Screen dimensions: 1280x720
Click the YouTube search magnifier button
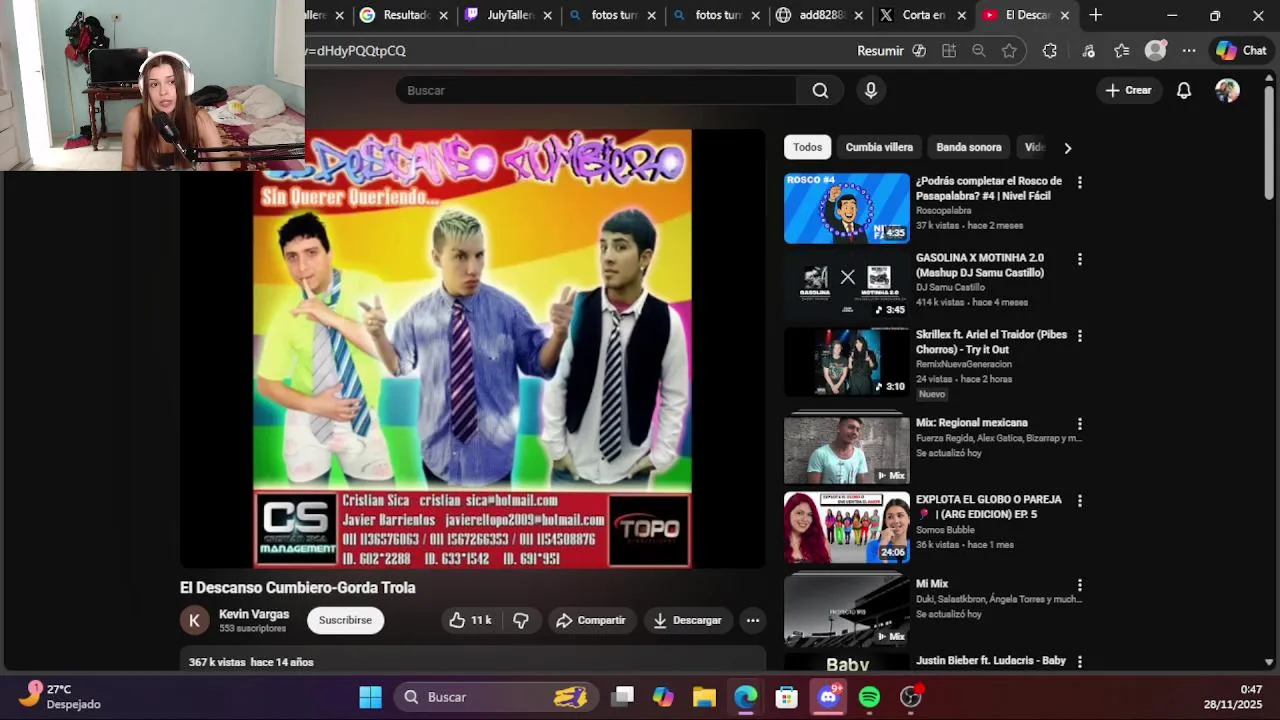click(820, 90)
